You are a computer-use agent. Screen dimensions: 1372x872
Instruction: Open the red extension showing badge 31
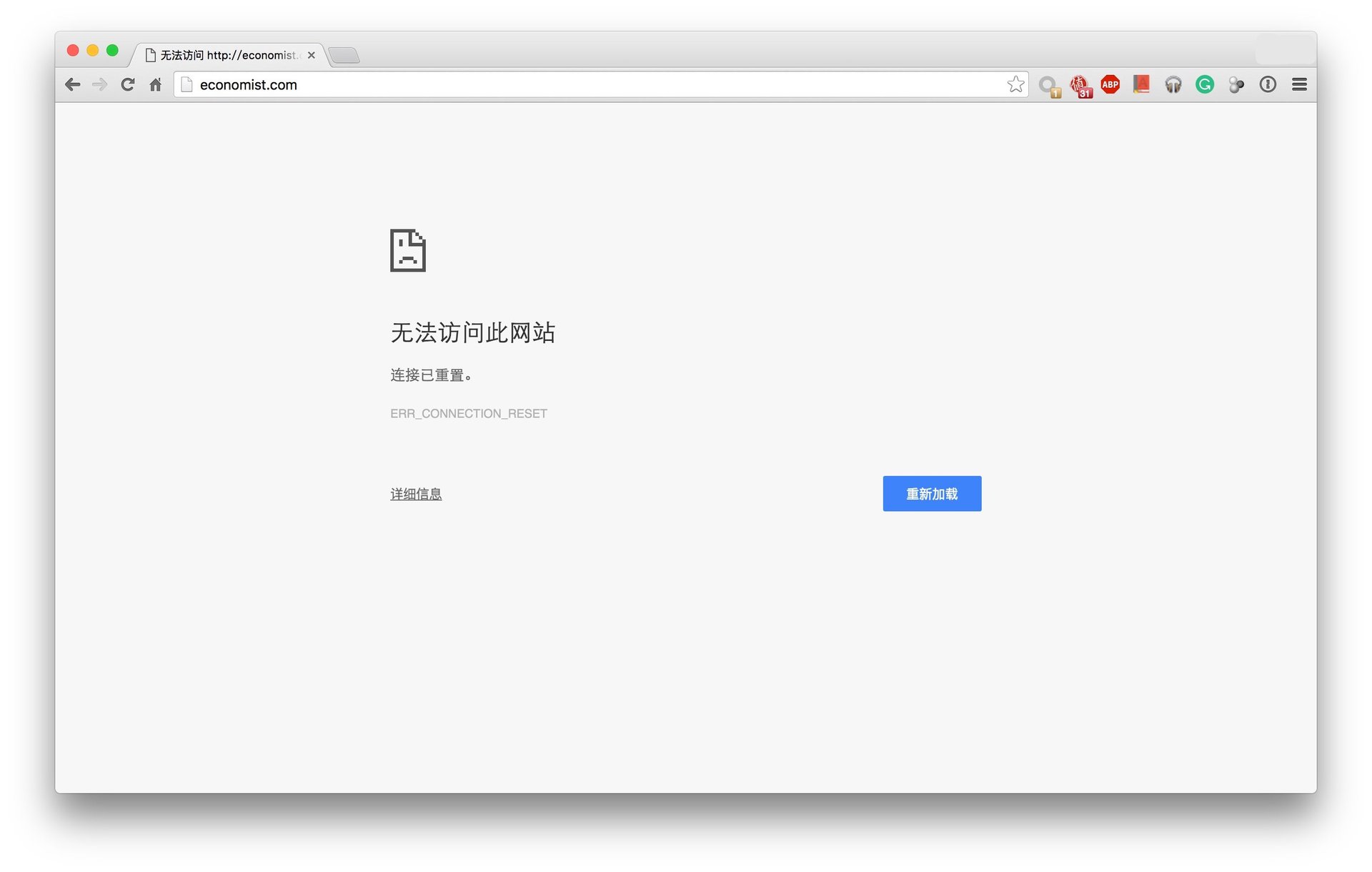(x=1080, y=86)
